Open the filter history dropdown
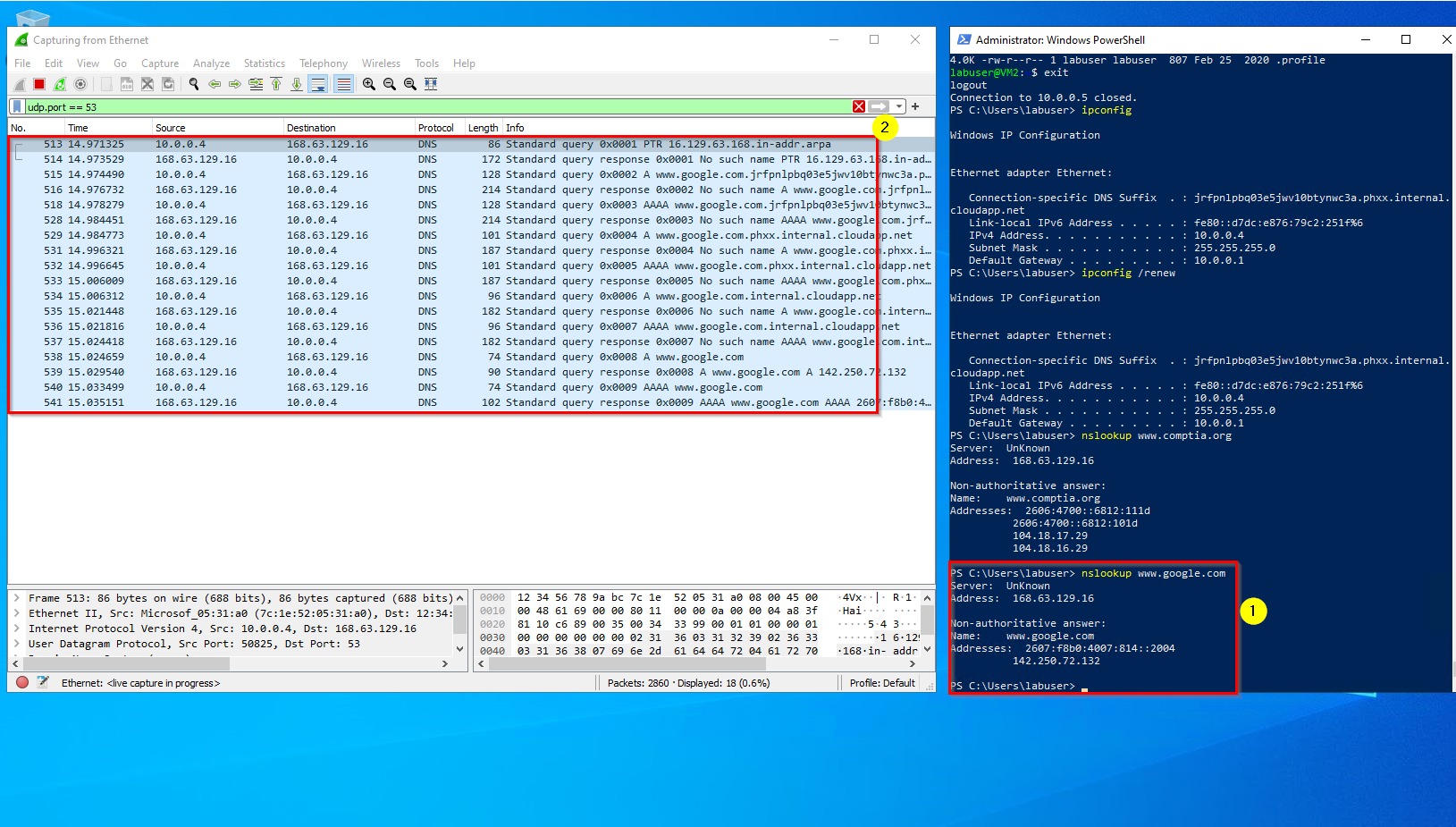Image resolution: width=1456 pixels, height=827 pixels. pos(899,106)
